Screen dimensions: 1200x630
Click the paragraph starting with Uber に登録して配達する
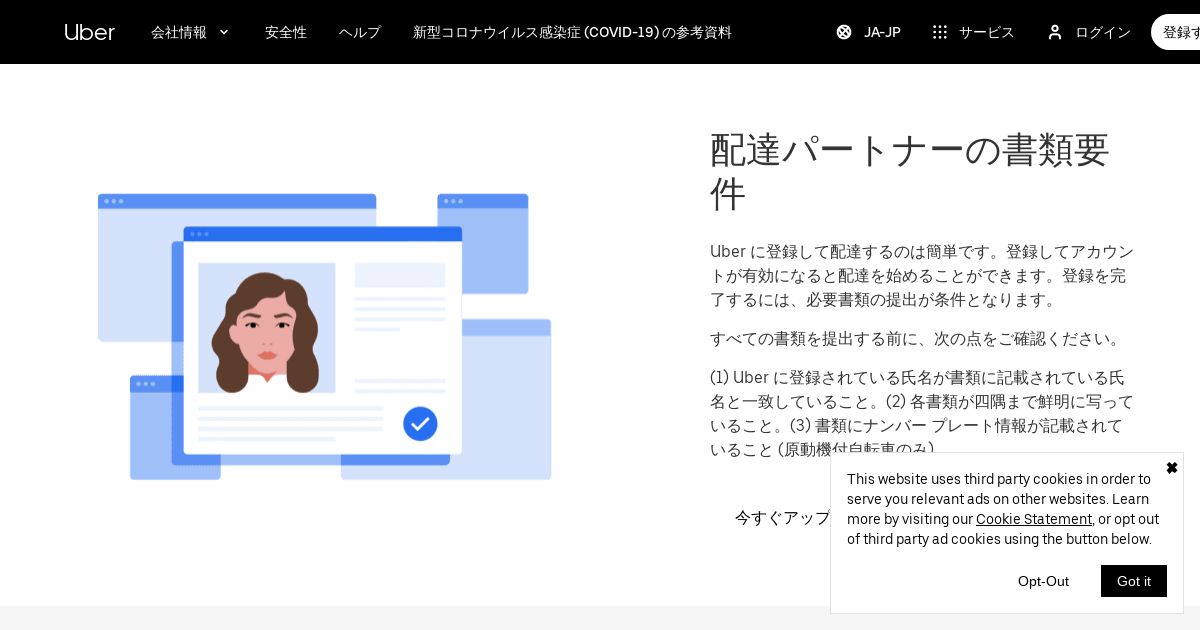pos(922,275)
